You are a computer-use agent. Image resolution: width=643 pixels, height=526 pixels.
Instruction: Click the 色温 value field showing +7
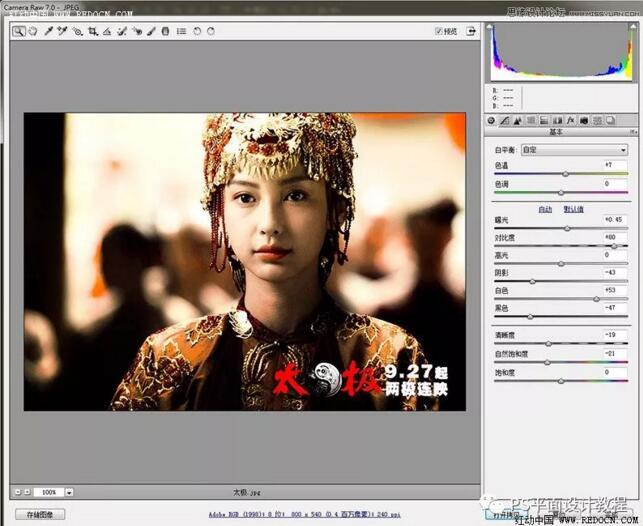point(615,165)
